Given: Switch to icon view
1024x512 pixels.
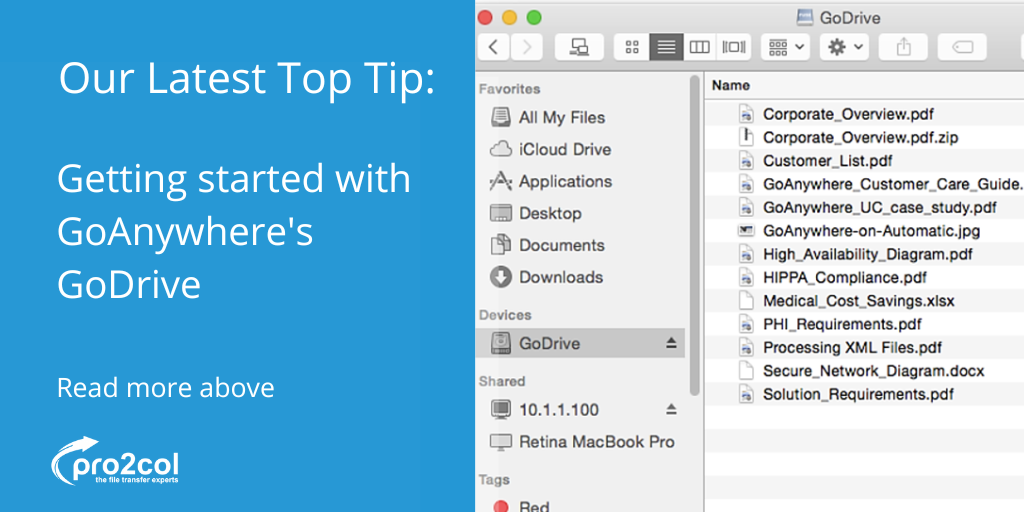Looking at the screenshot, I should click(632, 47).
